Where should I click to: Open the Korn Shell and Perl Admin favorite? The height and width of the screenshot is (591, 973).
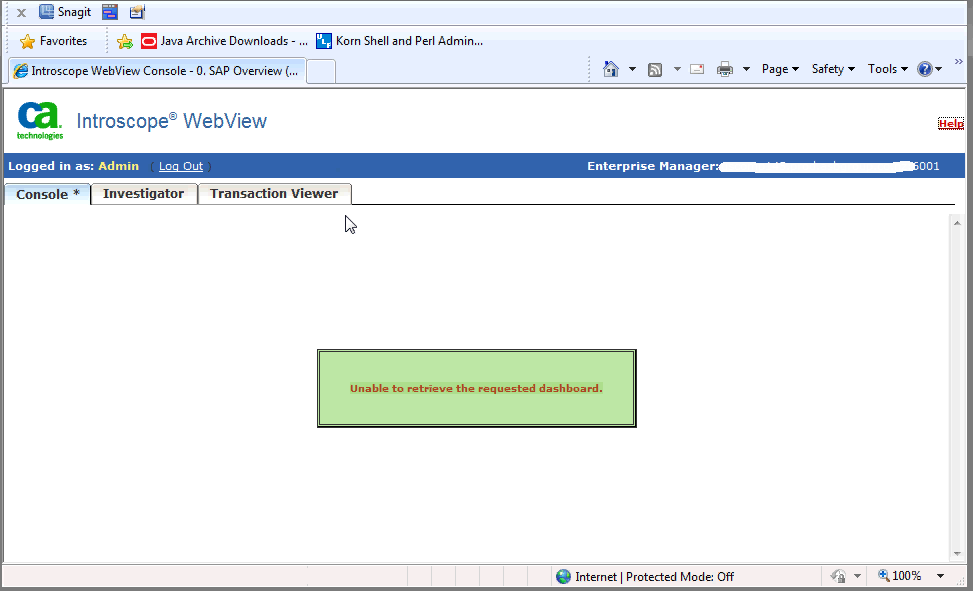click(x=400, y=41)
